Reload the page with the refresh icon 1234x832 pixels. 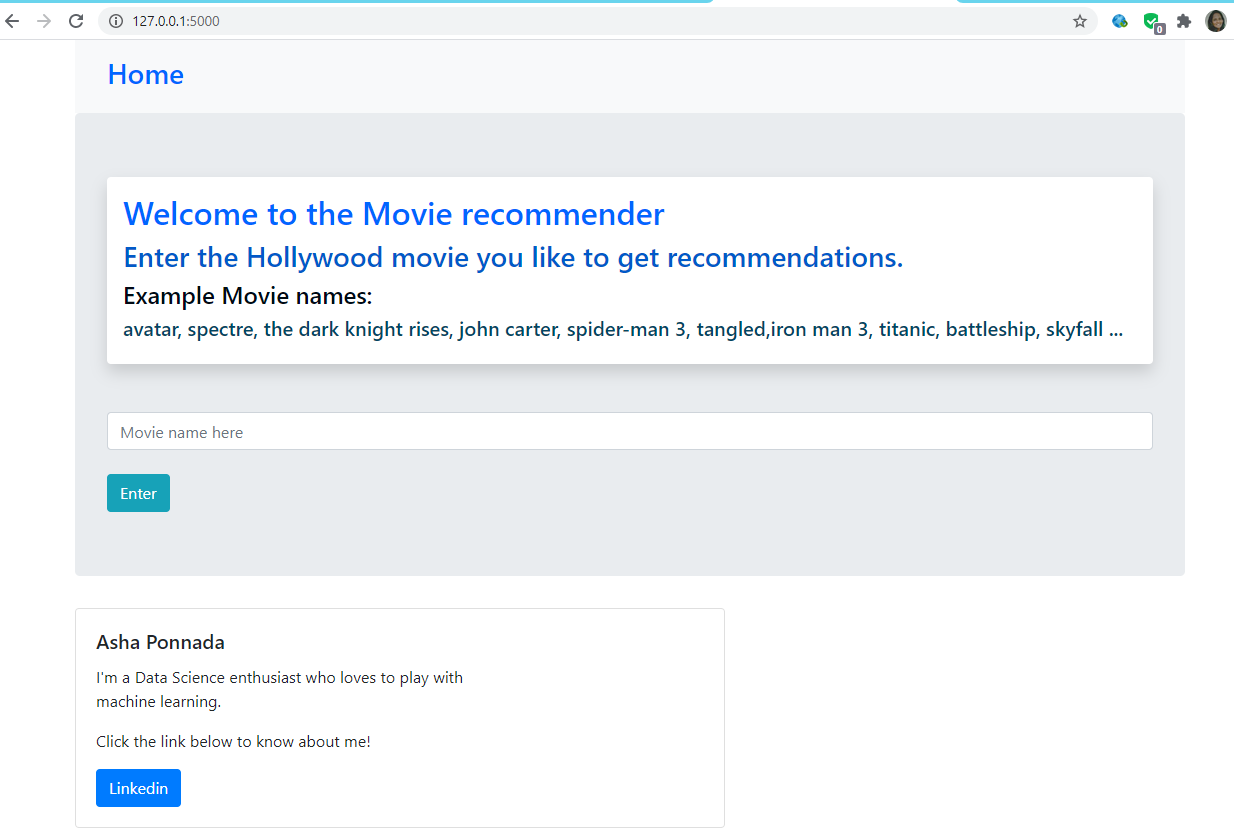point(76,20)
